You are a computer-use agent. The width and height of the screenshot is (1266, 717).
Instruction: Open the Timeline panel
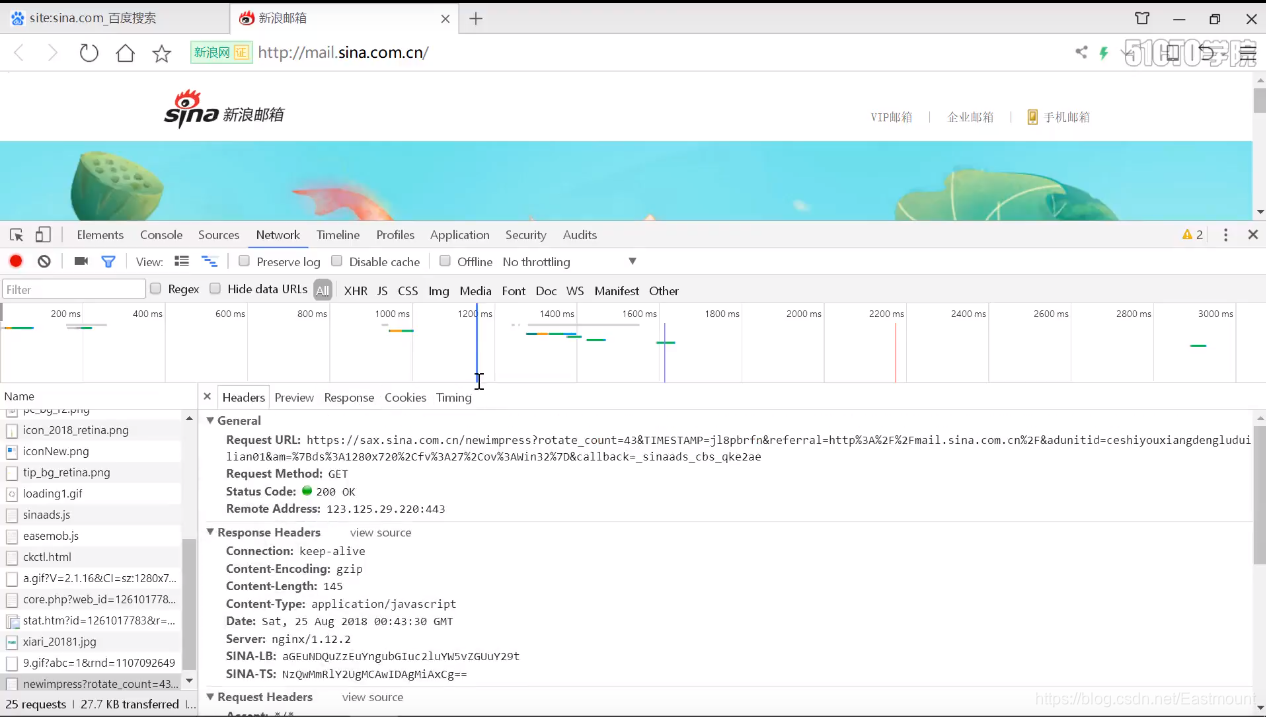pyautogui.click(x=338, y=235)
